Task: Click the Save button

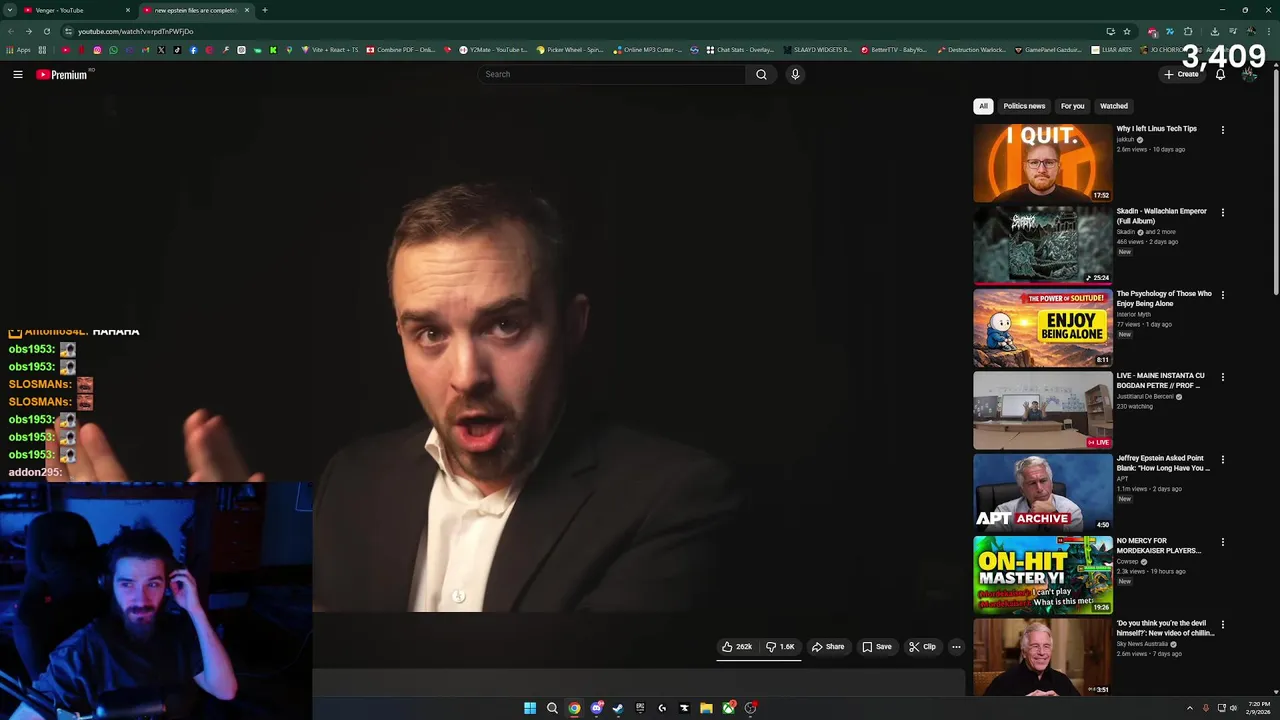Action: click(x=877, y=647)
